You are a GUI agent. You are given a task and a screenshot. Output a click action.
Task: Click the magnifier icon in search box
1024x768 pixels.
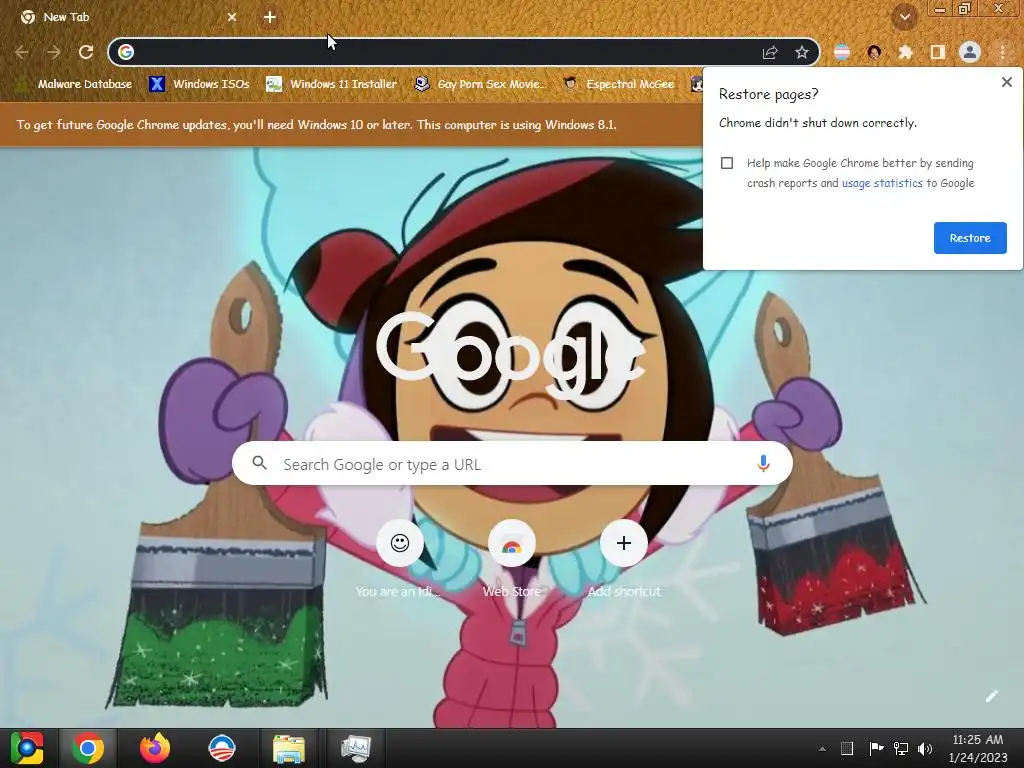259,463
